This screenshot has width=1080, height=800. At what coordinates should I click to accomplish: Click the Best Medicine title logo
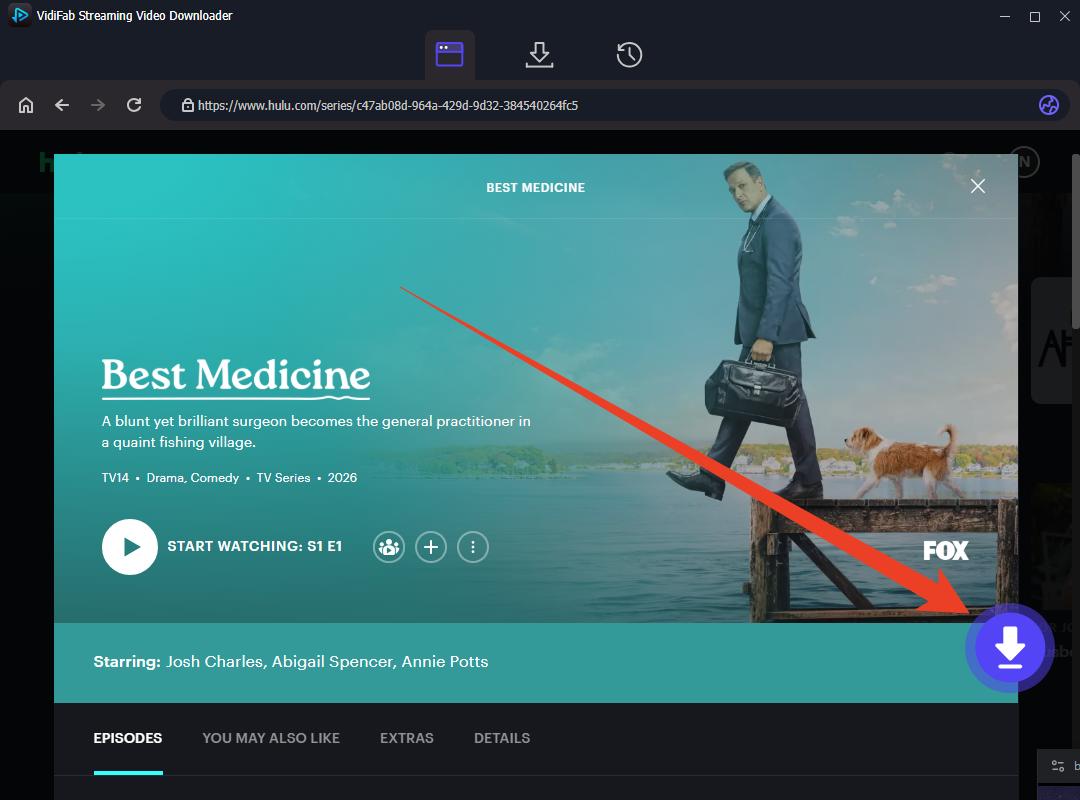(236, 378)
